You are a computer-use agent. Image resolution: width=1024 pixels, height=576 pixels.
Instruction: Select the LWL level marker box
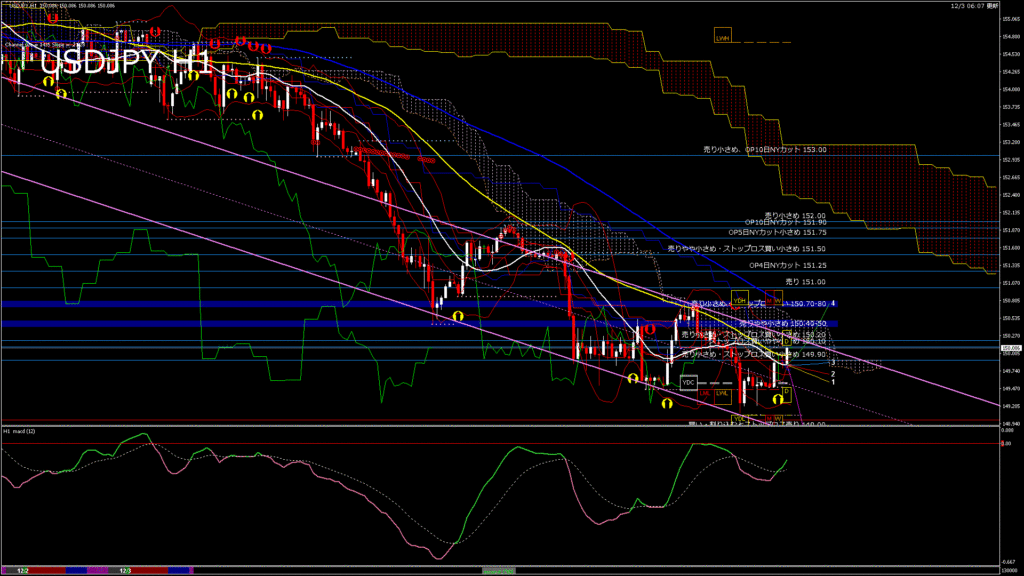722,393
